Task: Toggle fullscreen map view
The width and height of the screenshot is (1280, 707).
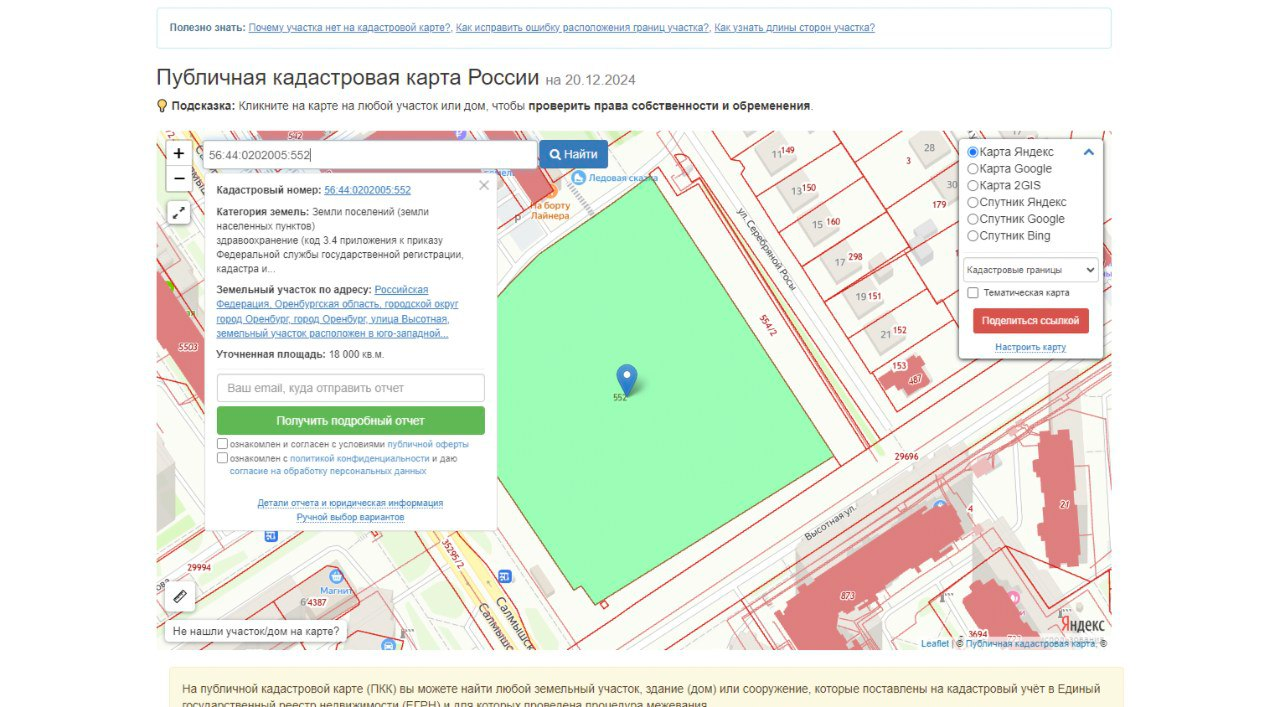Action: (x=178, y=212)
